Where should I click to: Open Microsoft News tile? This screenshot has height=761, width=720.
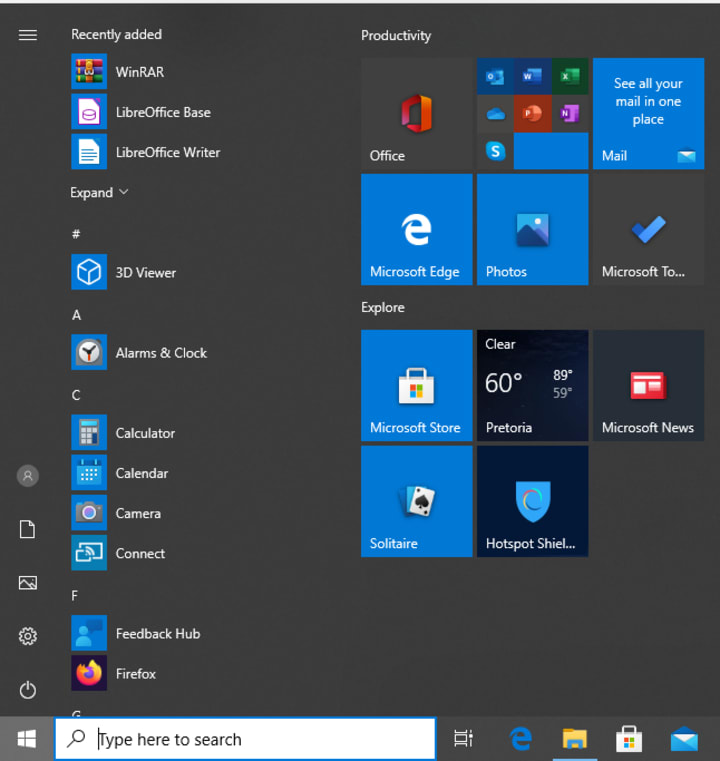click(649, 386)
